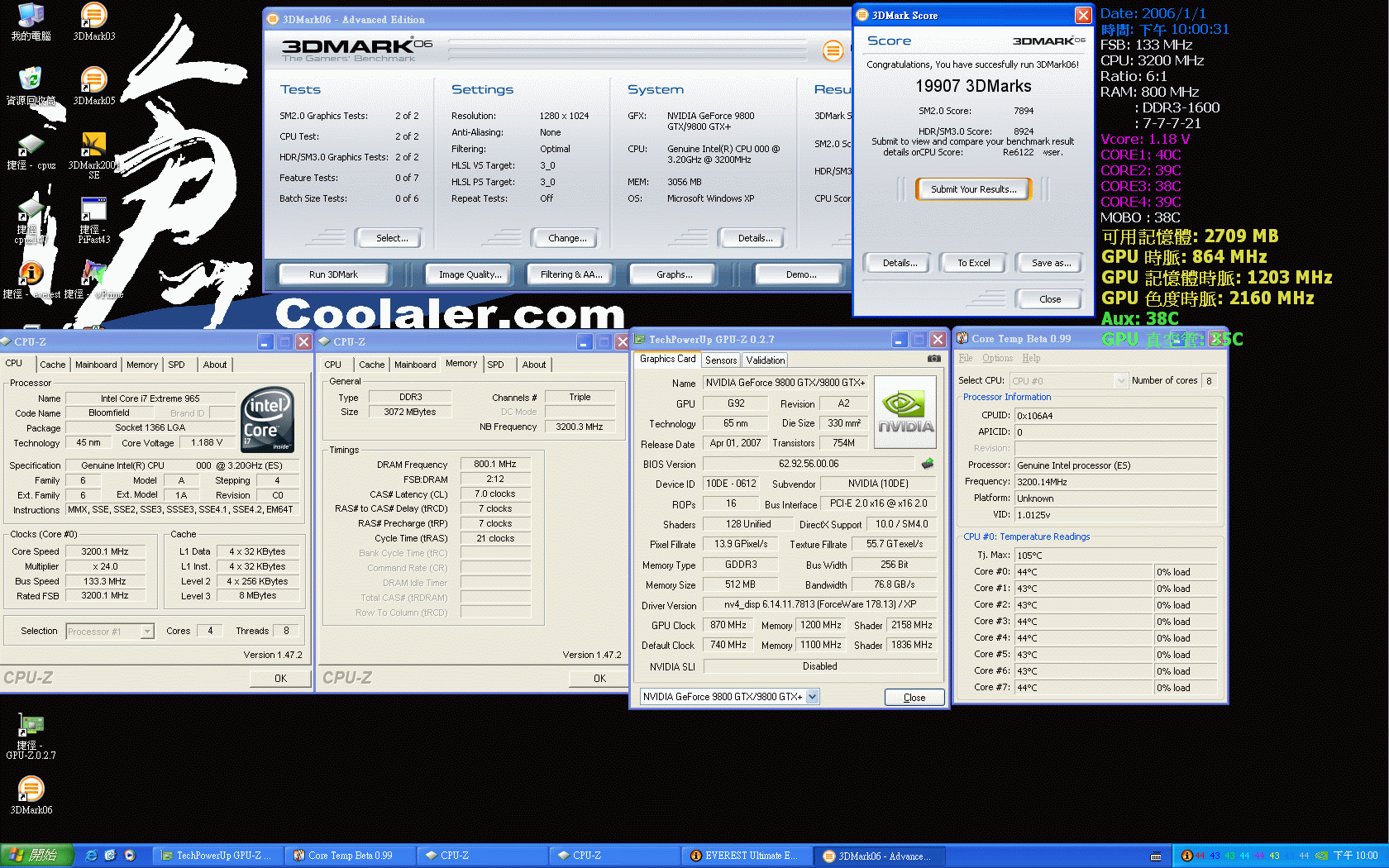Click the orange 3DMark06 logo button
1389x868 pixels.
833,51
